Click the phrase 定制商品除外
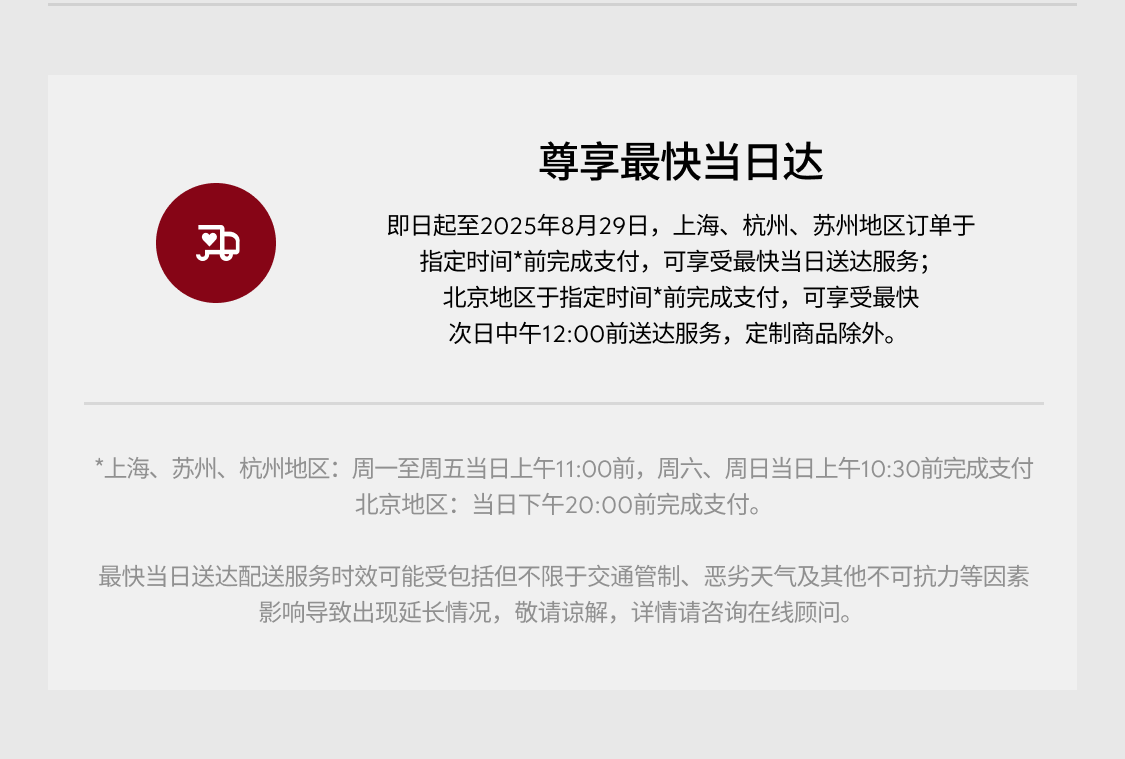Viewport: 1125px width, 759px height. click(814, 333)
